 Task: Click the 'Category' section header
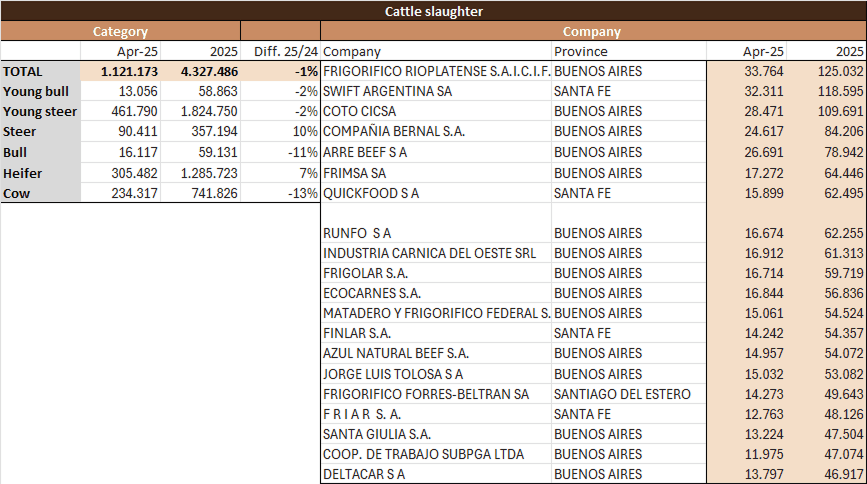tap(121, 31)
